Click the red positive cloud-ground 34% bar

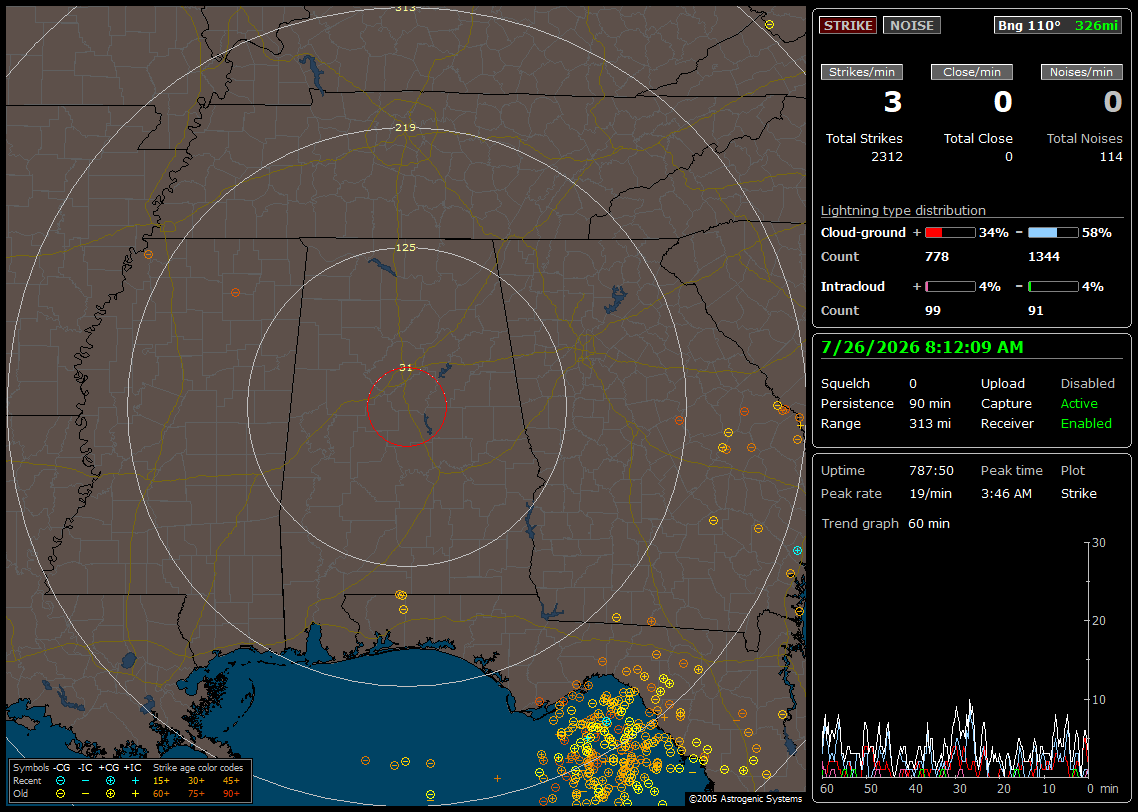coord(950,233)
